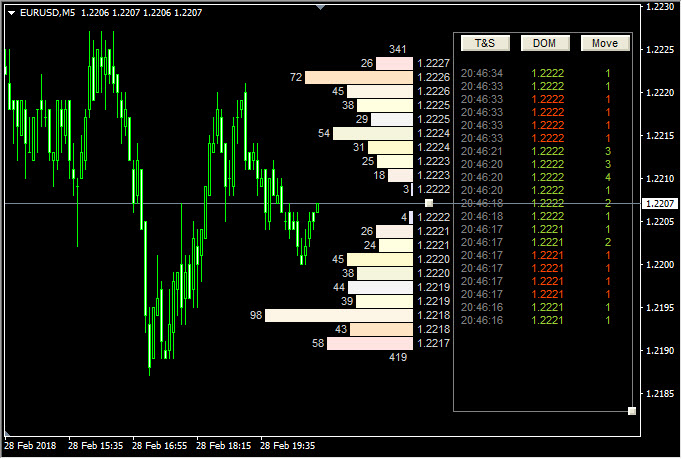
Task: Click the total ask volume 341
Action: (x=398, y=49)
